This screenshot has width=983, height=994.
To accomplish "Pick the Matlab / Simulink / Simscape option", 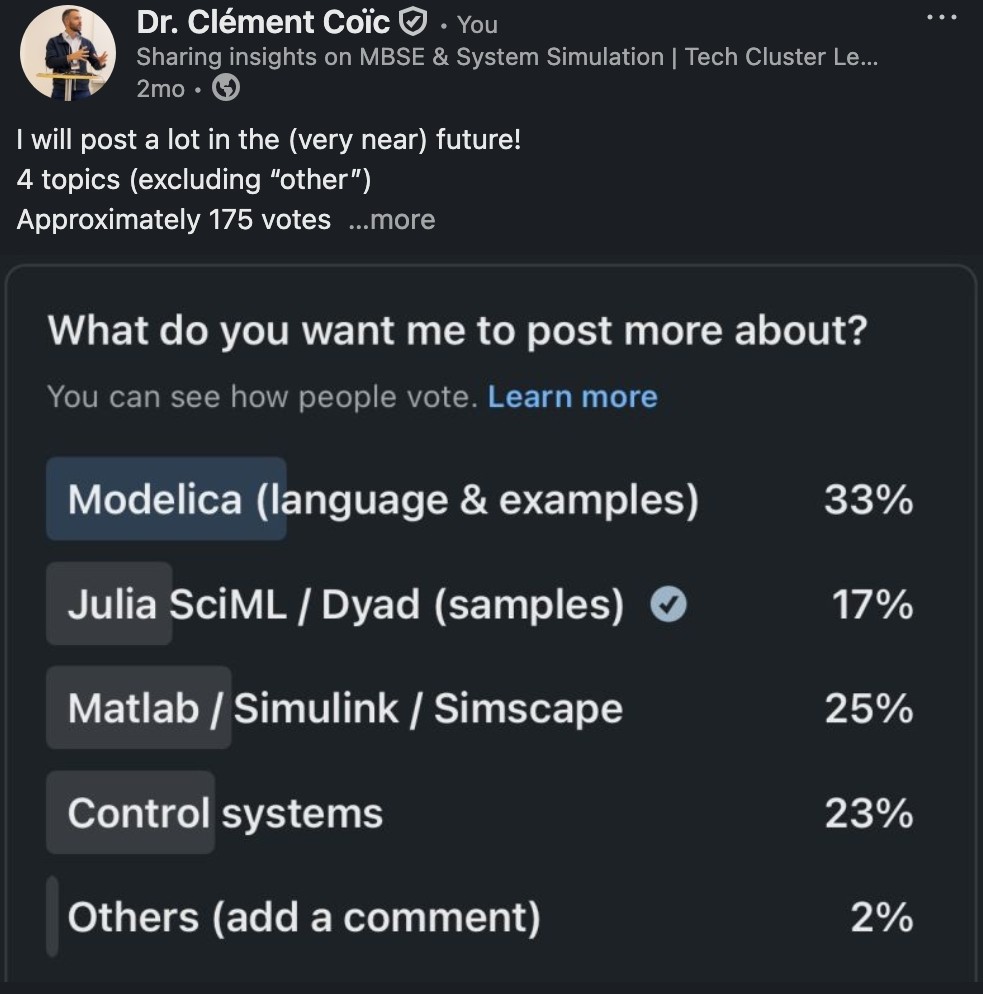I will 345,709.
